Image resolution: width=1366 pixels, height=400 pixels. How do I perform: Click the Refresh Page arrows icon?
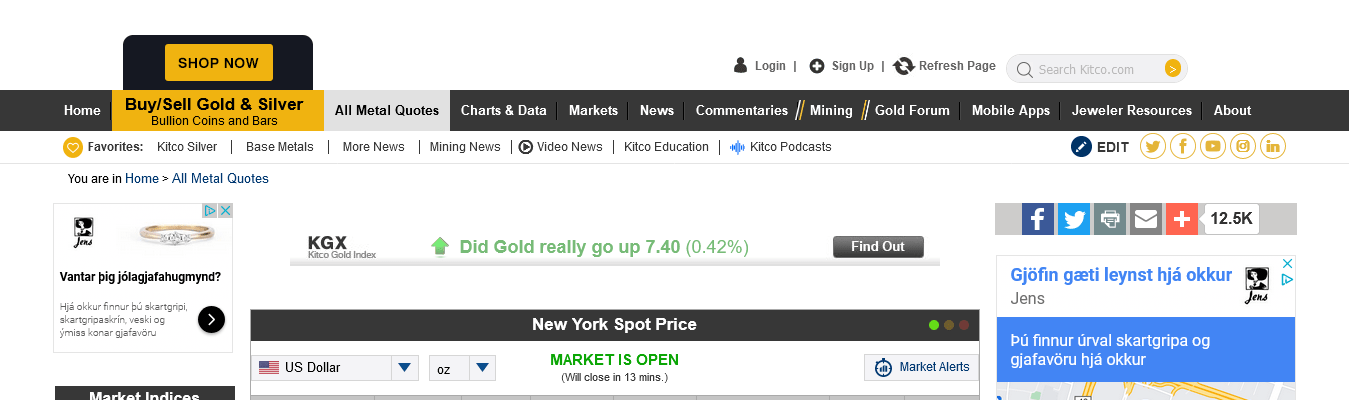(904, 66)
